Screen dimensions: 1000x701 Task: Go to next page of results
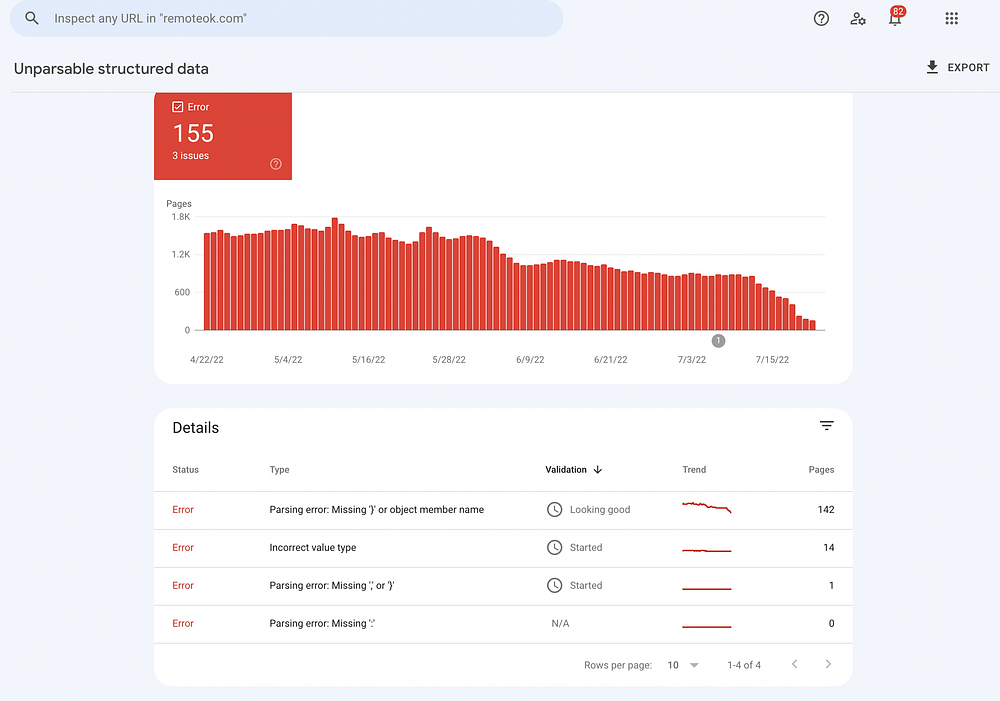(x=828, y=664)
